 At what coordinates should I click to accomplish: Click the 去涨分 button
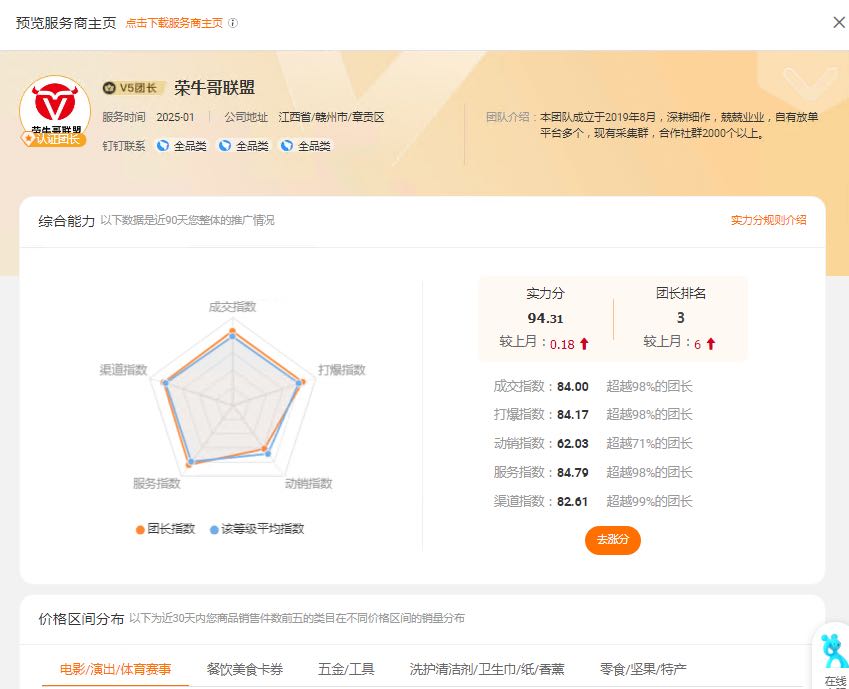pyautogui.click(x=612, y=539)
